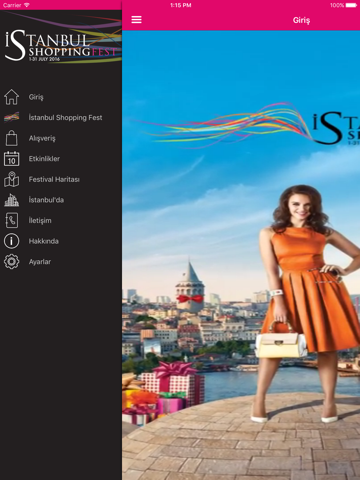The height and width of the screenshot is (480, 360).
Task: Click the Carrier Wi-Fi icon in the status bar
Action: point(27,5)
